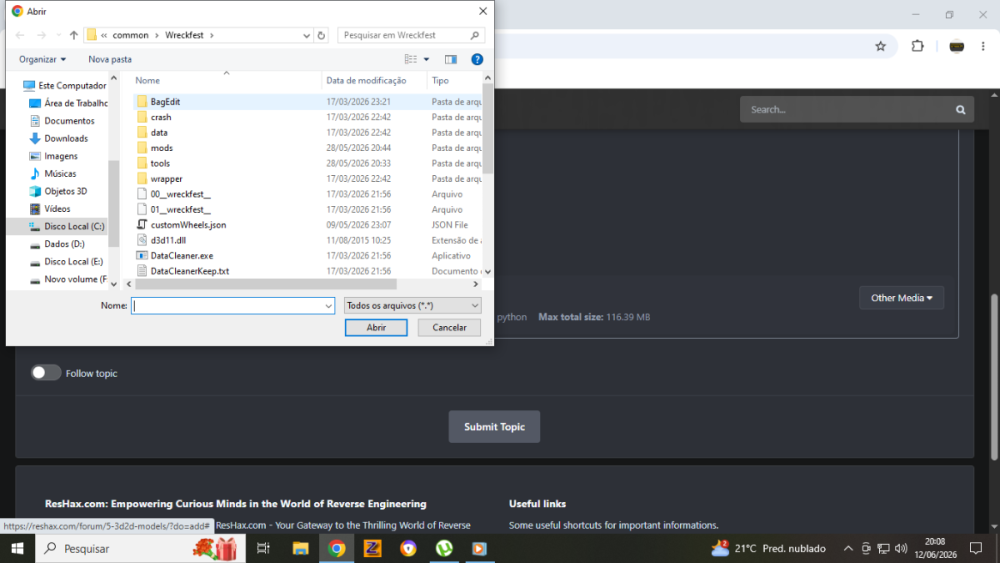
Task: Click the Cancelar button
Action: (449, 327)
